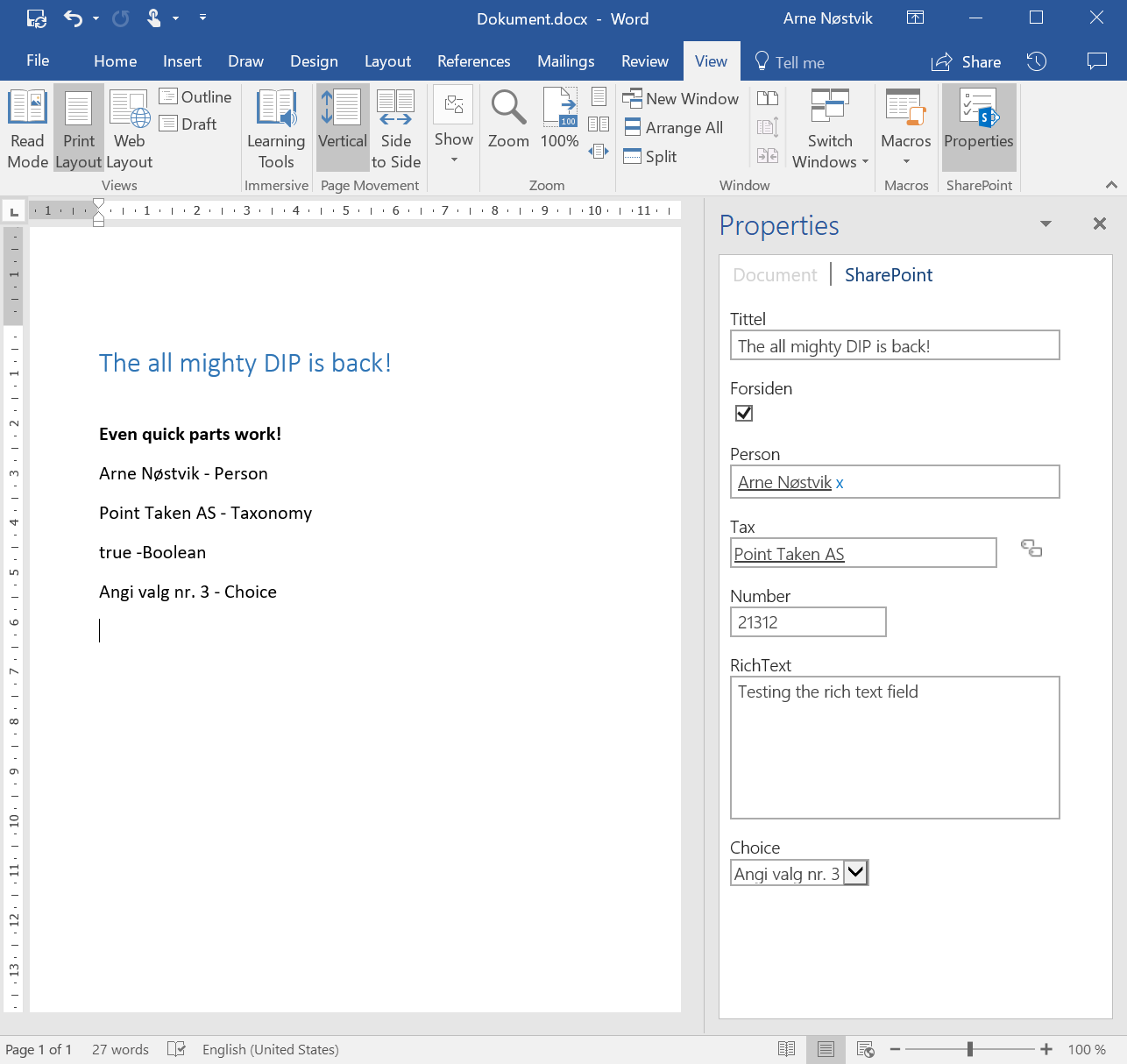
Task: Open the Properties pane options arrow
Action: coord(1045,224)
